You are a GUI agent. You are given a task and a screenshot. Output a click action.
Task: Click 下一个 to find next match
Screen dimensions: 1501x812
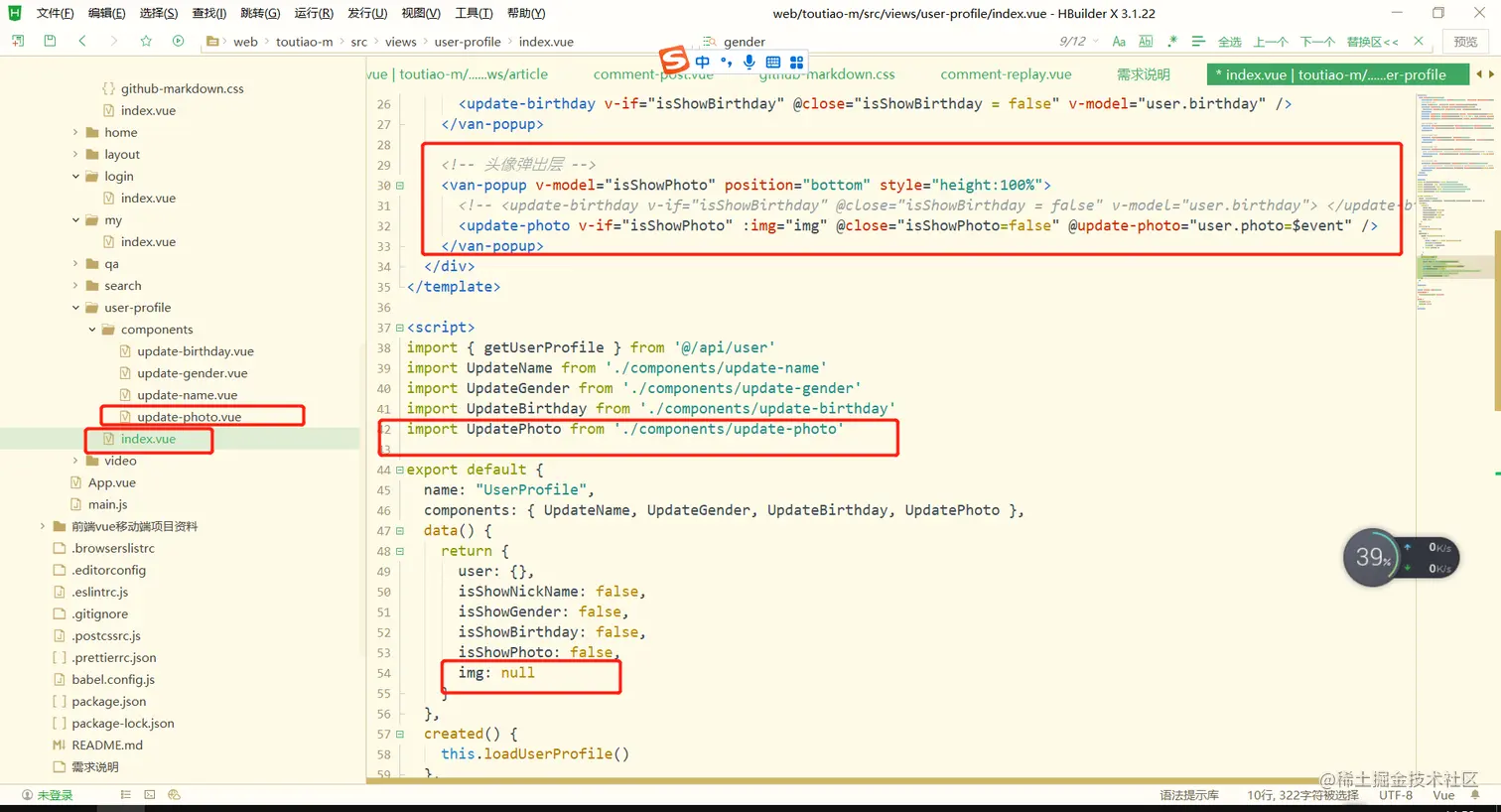pos(1317,42)
